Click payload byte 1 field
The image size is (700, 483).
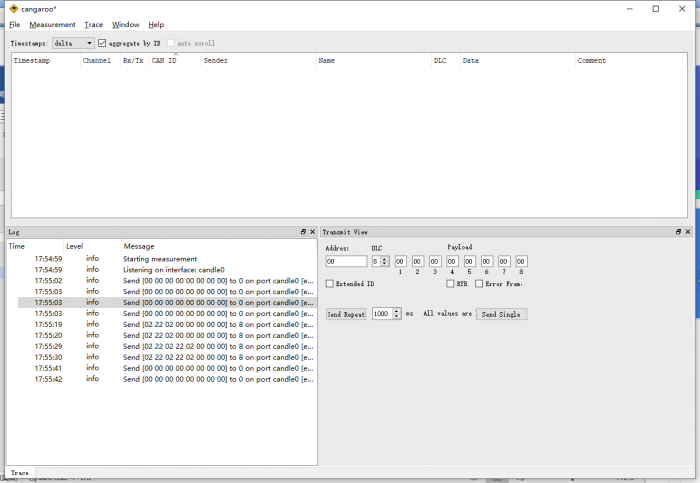pyautogui.click(x=400, y=262)
